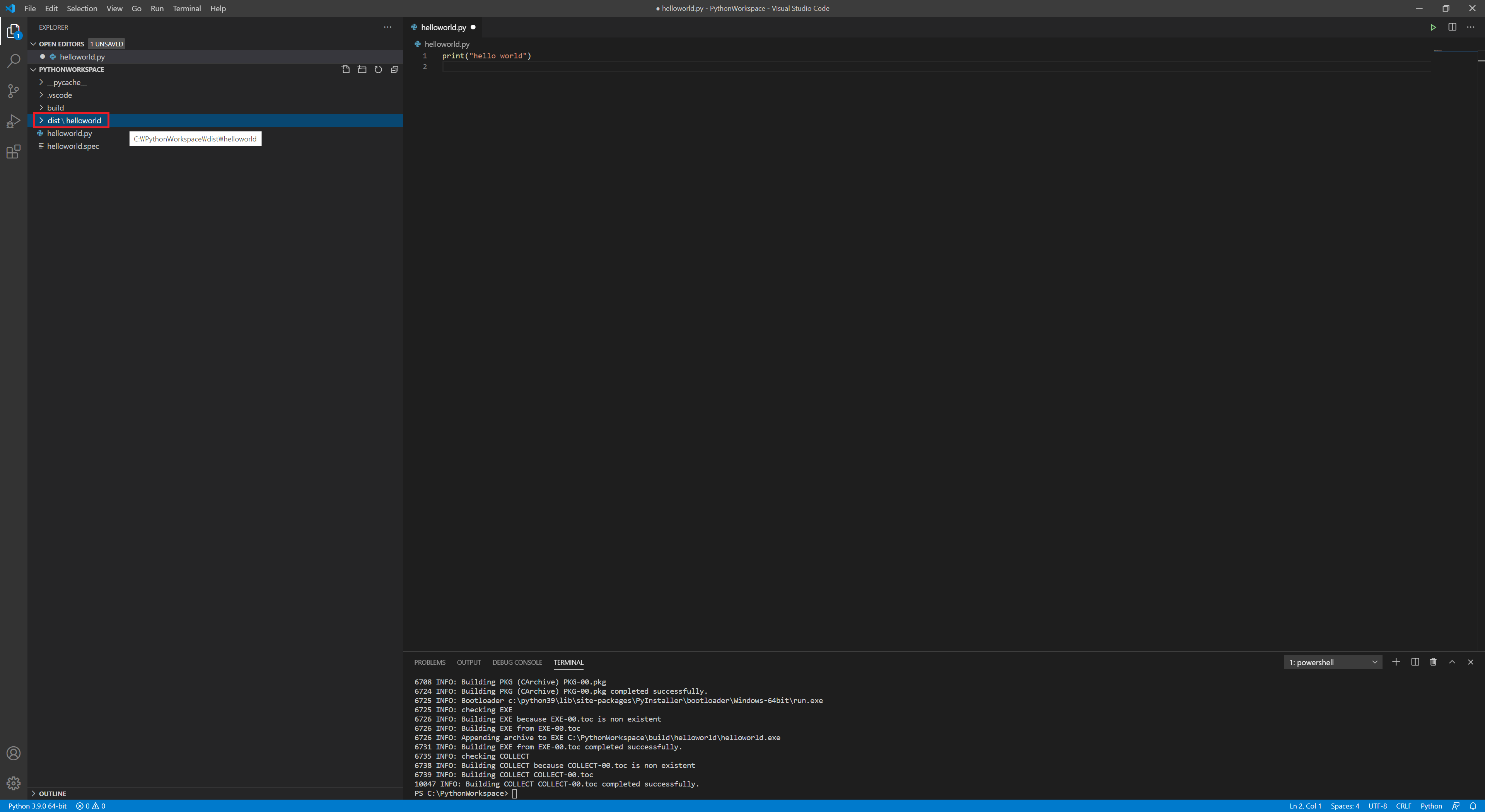The width and height of the screenshot is (1485, 812).
Task: Open Manage gear settings icon
Action: tap(13, 783)
